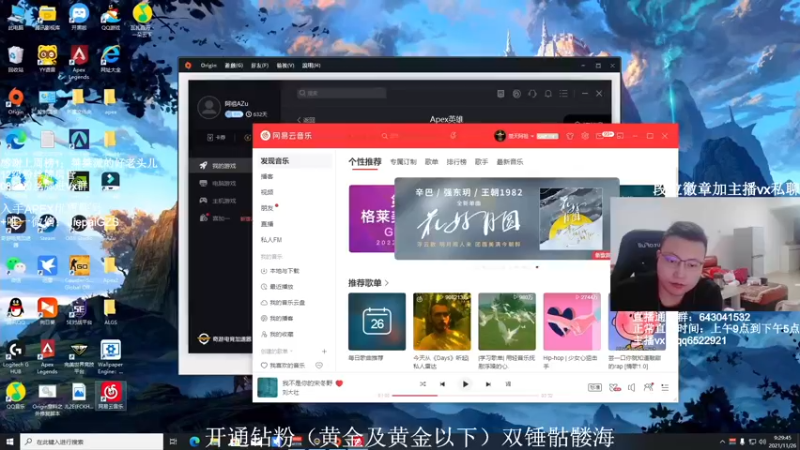Start heartbeat mode beside 我喜欢的音乐
Viewport: 800px width, 450px height.
click(x=319, y=365)
